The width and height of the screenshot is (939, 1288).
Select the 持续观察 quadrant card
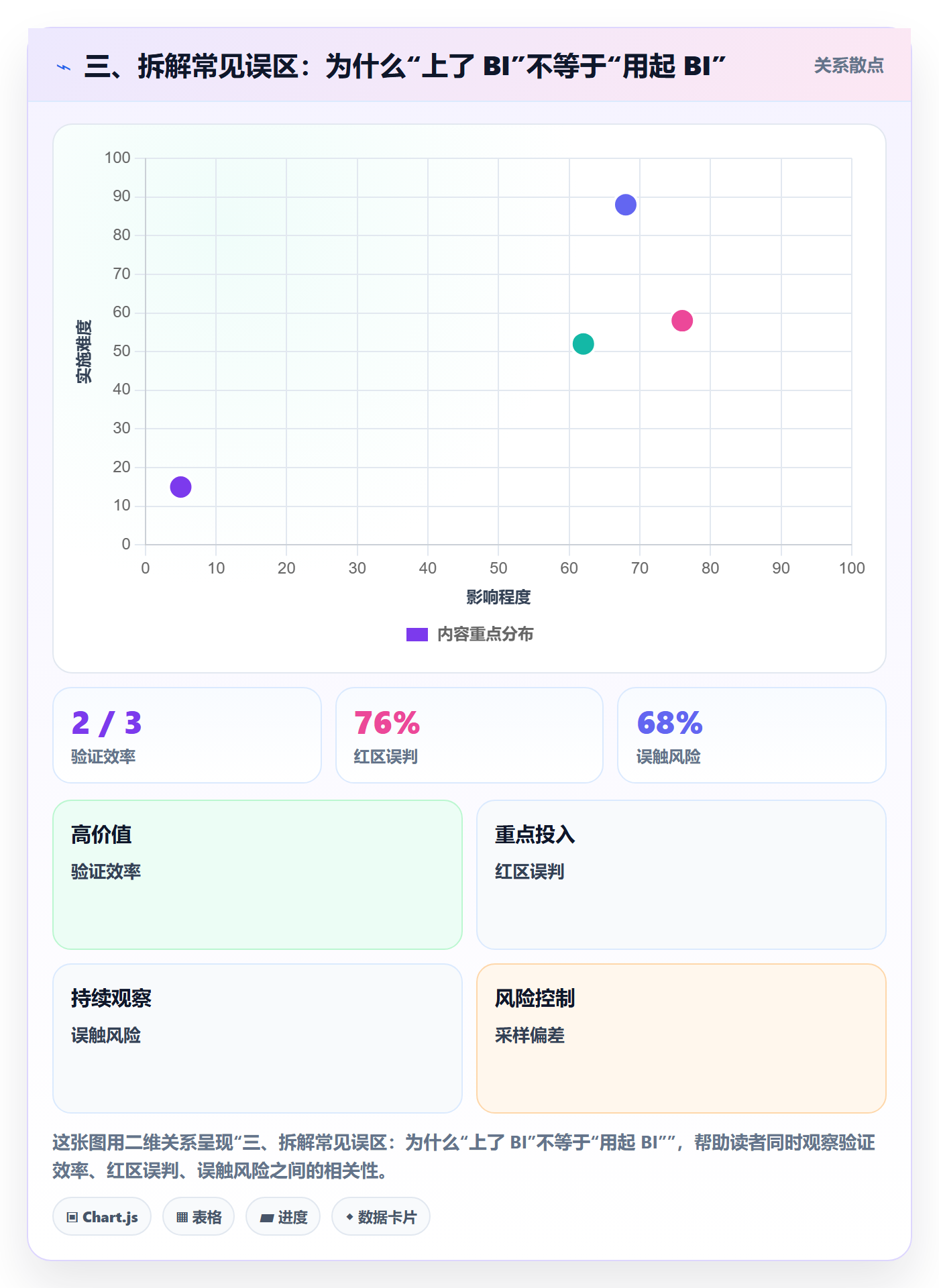[258, 1038]
